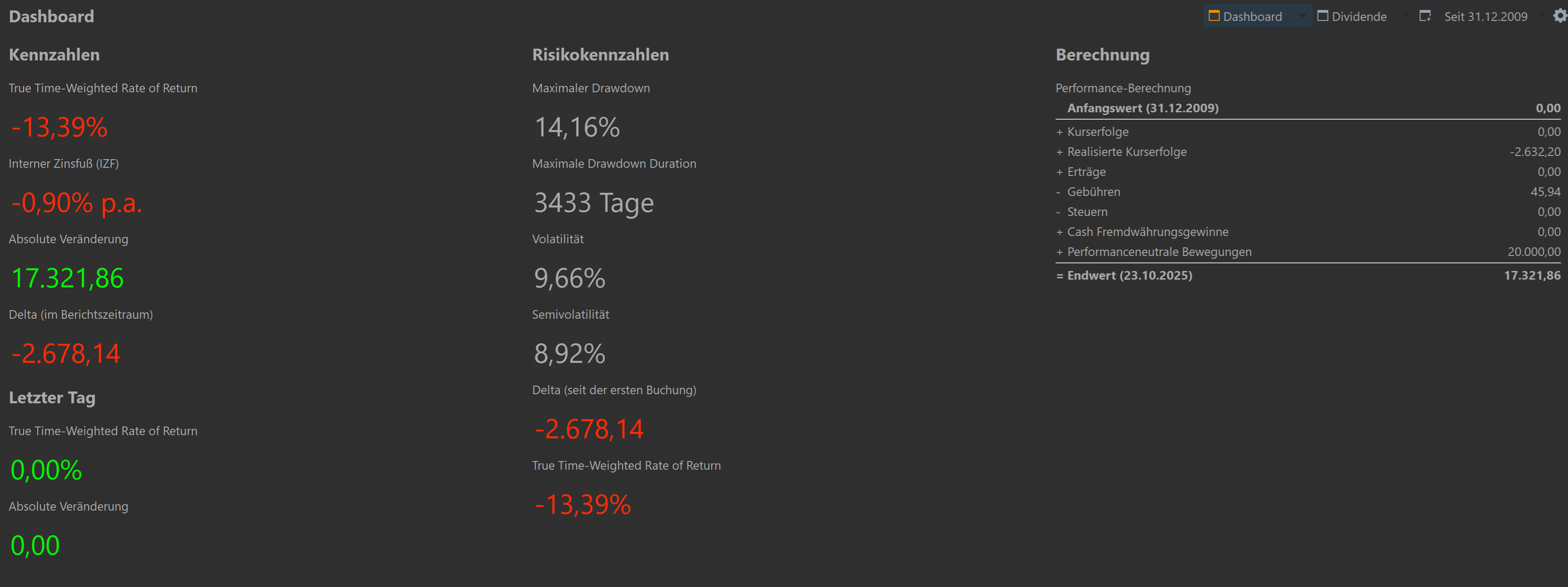Click the Letzter Tag section heading
The height and width of the screenshot is (587, 1568).
52,398
